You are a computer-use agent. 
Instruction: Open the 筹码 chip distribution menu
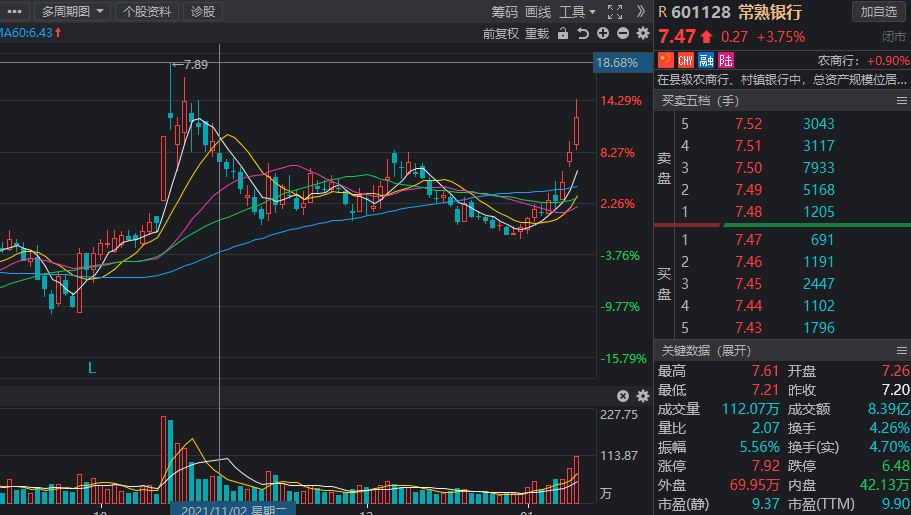[505, 12]
